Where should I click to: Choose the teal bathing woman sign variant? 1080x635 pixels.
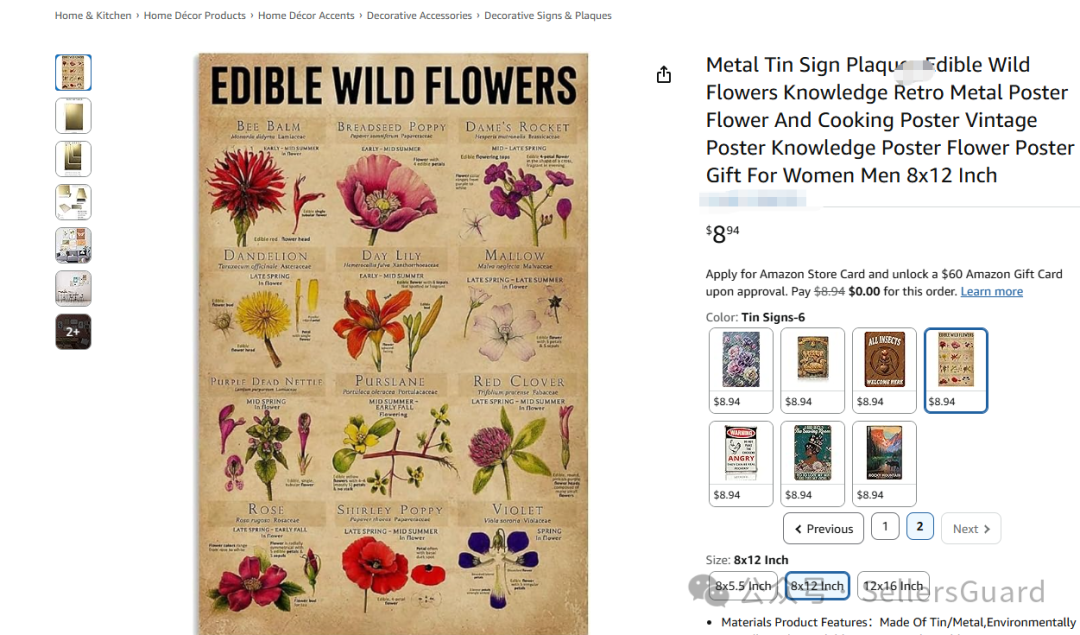(x=813, y=462)
